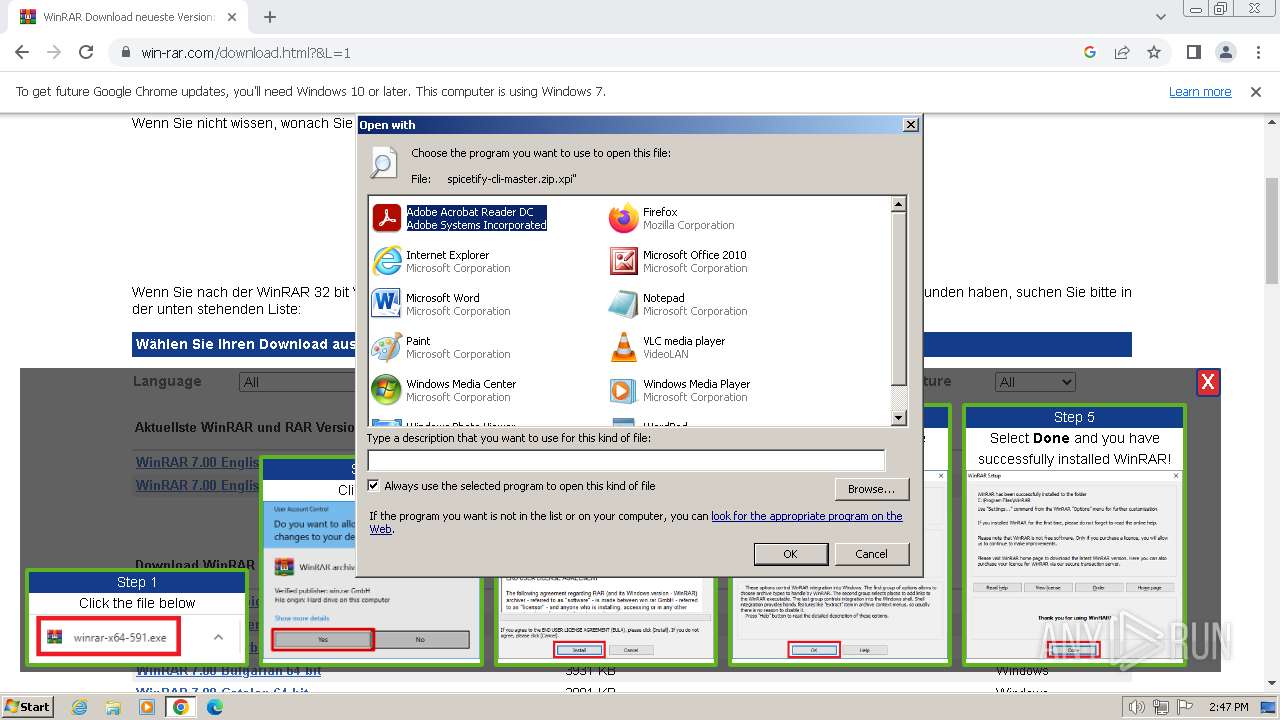Image resolution: width=1280 pixels, height=720 pixels.
Task: Pick the Internet Explorer program icon
Action: pos(386,261)
